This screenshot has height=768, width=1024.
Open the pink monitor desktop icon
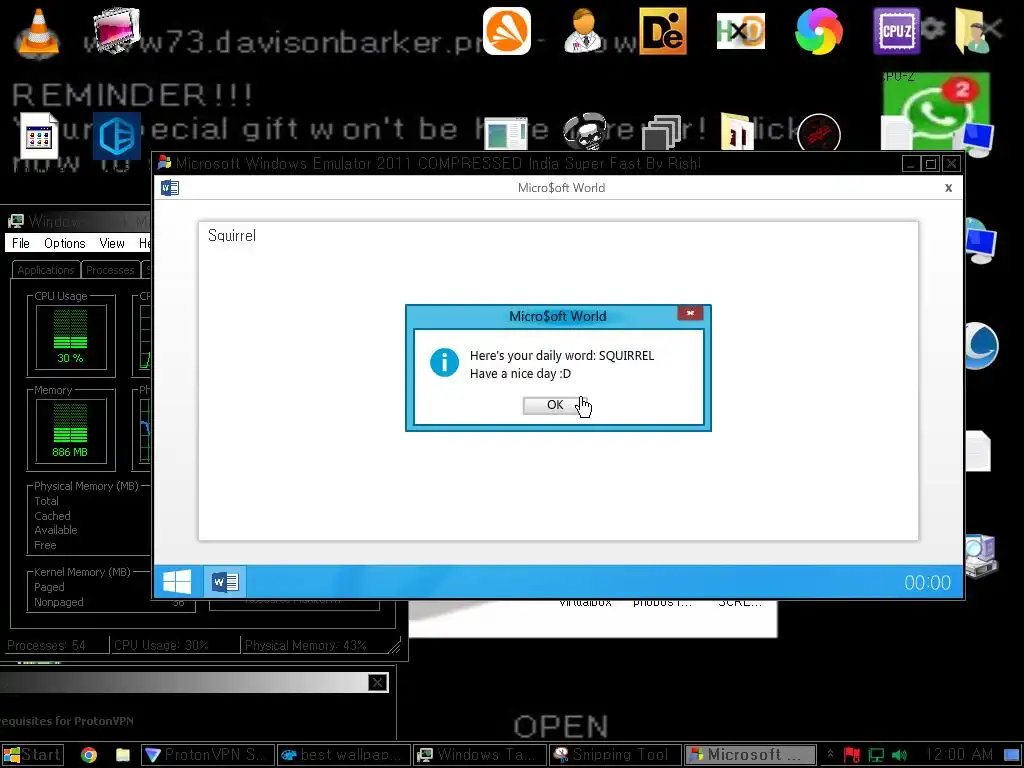116,29
